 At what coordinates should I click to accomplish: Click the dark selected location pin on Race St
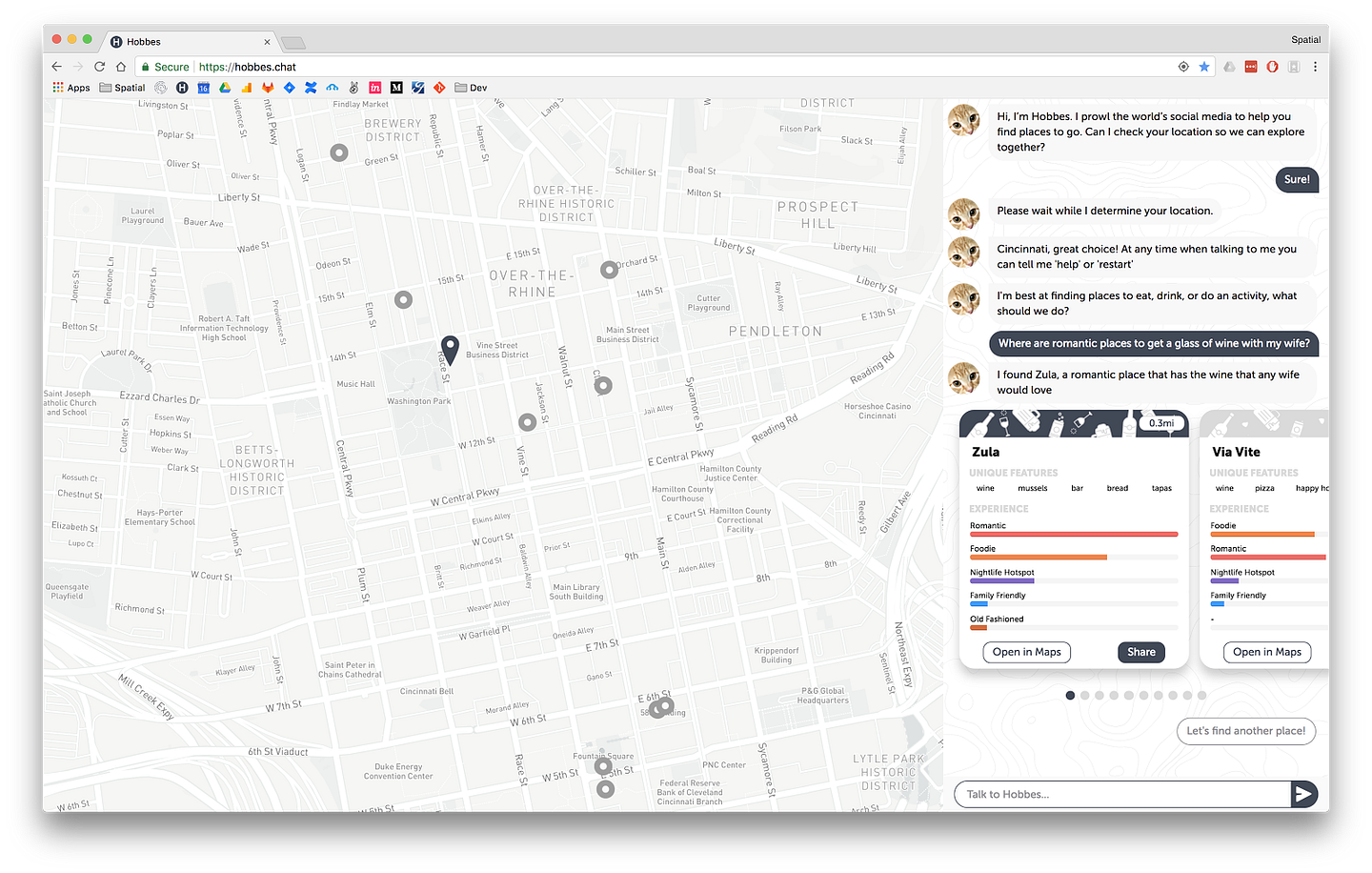[x=450, y=350]
